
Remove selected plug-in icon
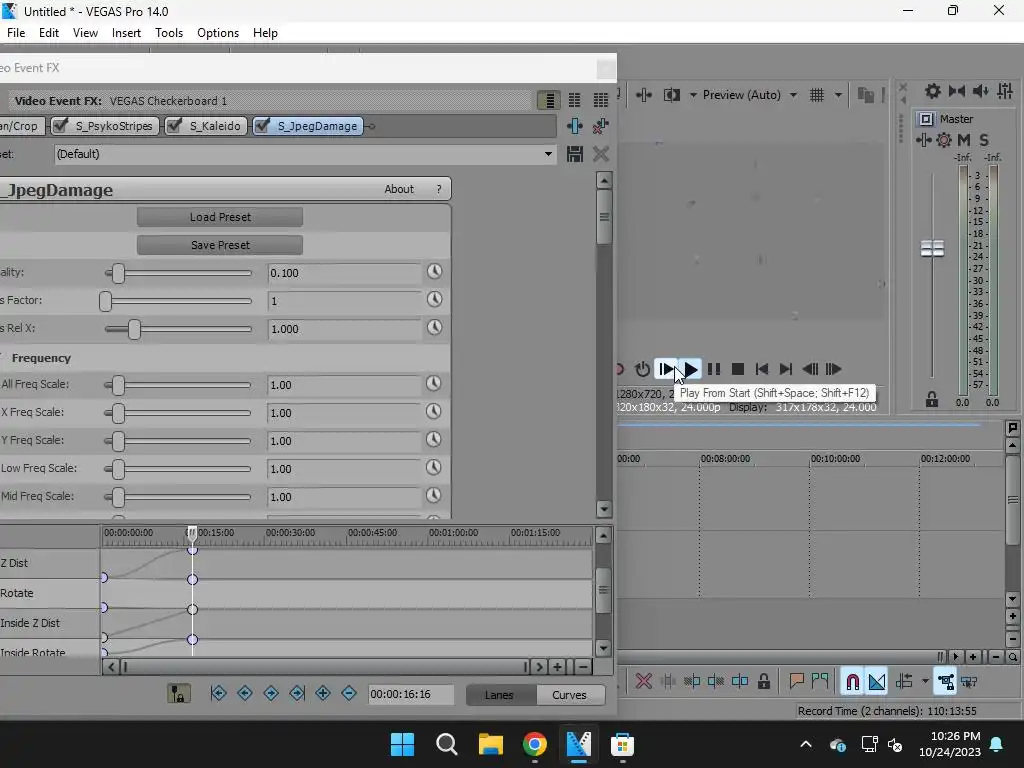[601, 126]
